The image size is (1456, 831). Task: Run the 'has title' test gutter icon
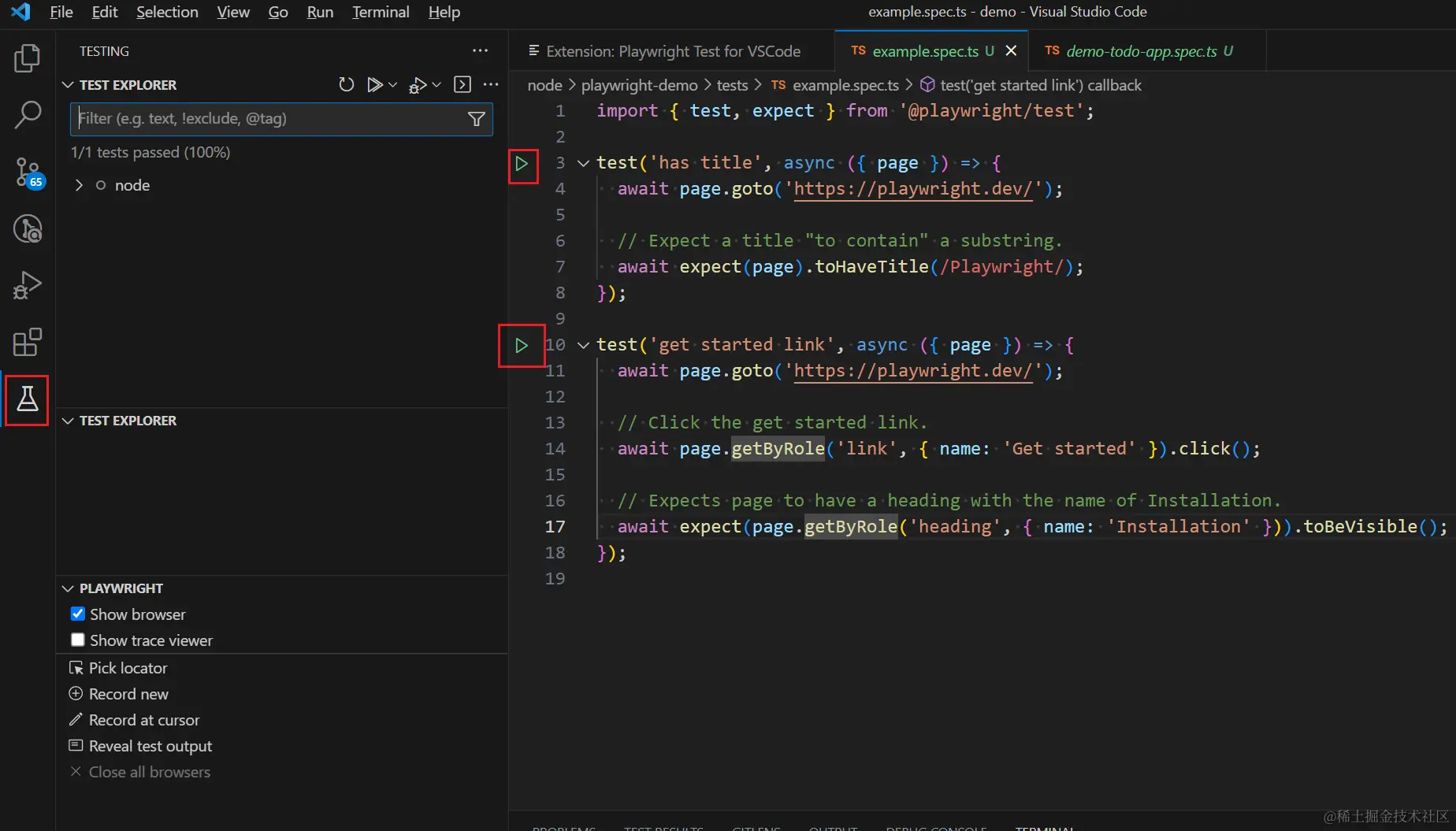click(522, 164)
